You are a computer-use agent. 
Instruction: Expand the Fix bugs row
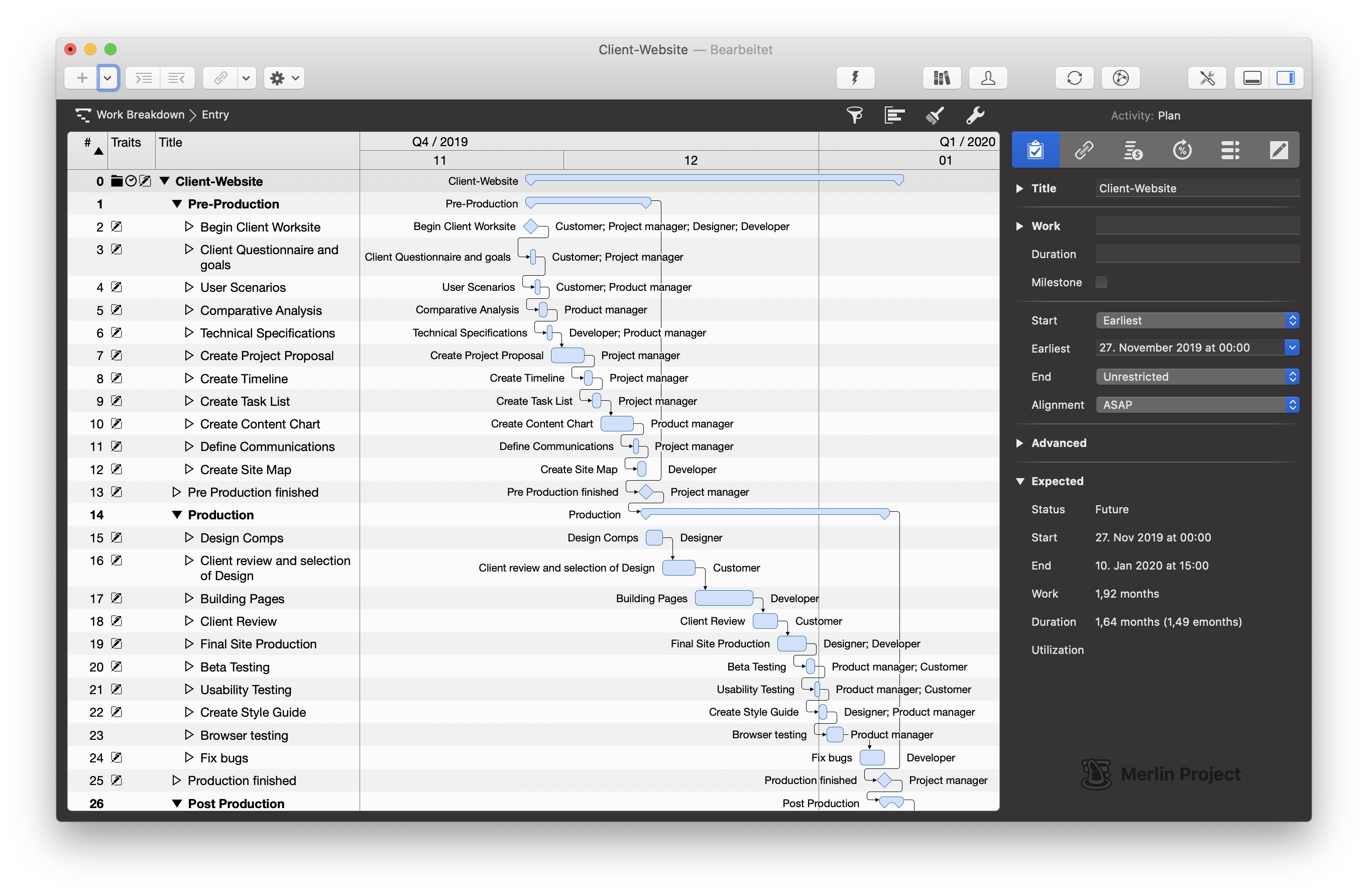tap(189, 757)
